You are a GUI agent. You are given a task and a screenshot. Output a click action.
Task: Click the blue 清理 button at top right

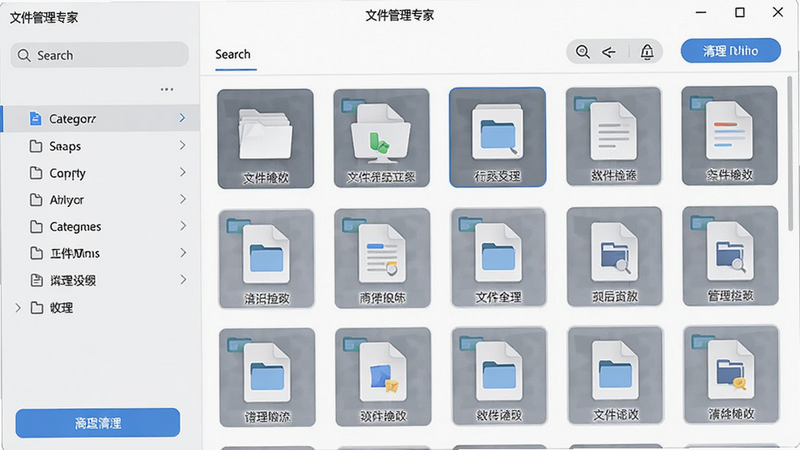[x=731, y=51]
